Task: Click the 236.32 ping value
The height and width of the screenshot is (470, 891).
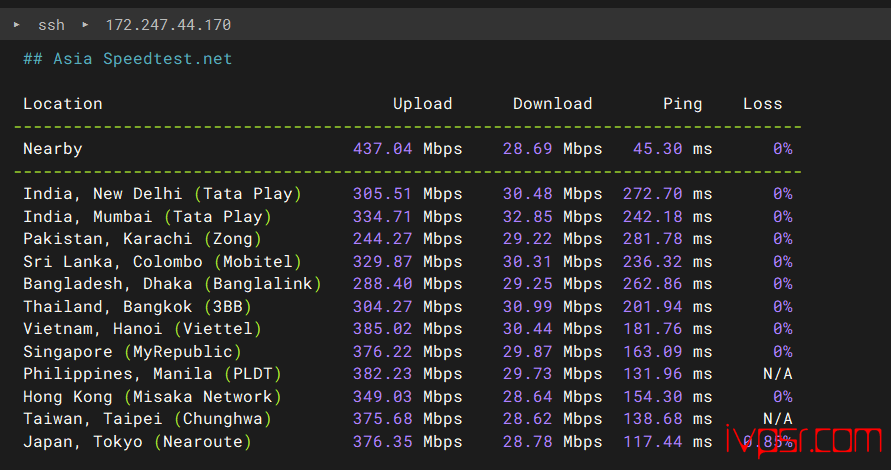Action: pos(652,261)
